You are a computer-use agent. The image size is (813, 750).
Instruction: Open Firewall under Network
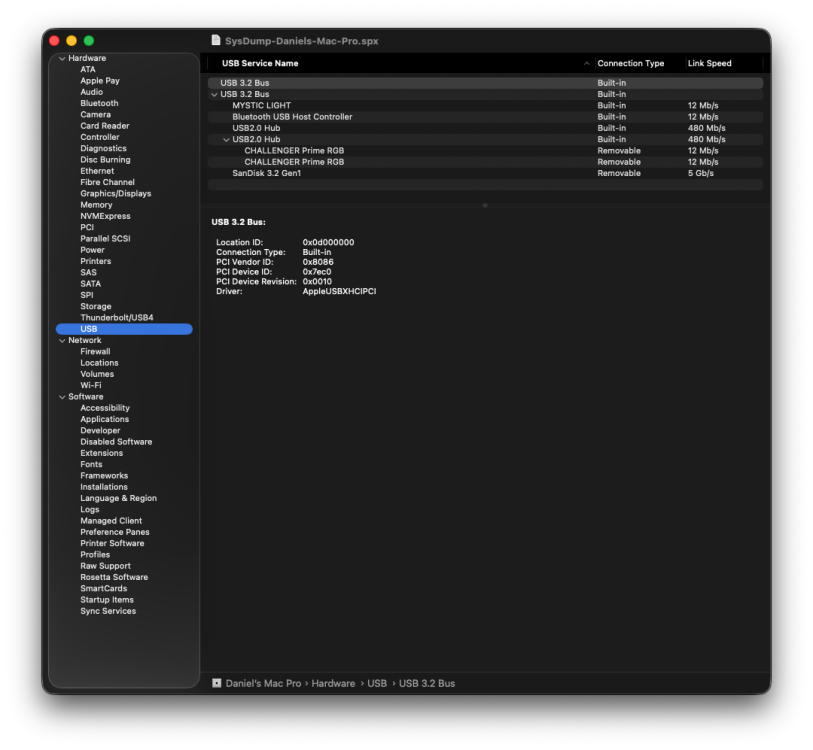point(95,352)
